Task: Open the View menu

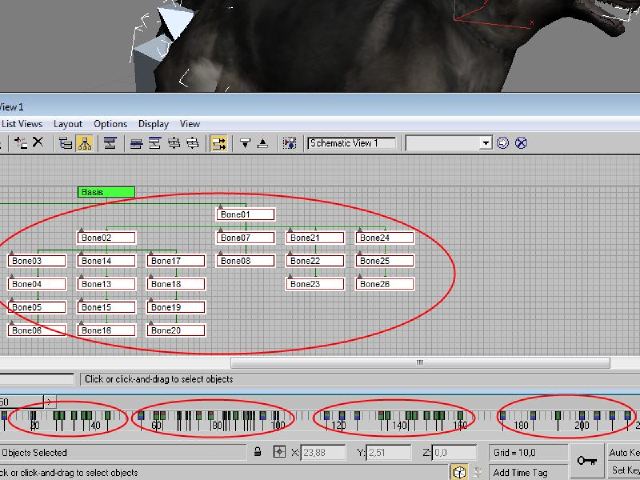Action: coord(190,124)
